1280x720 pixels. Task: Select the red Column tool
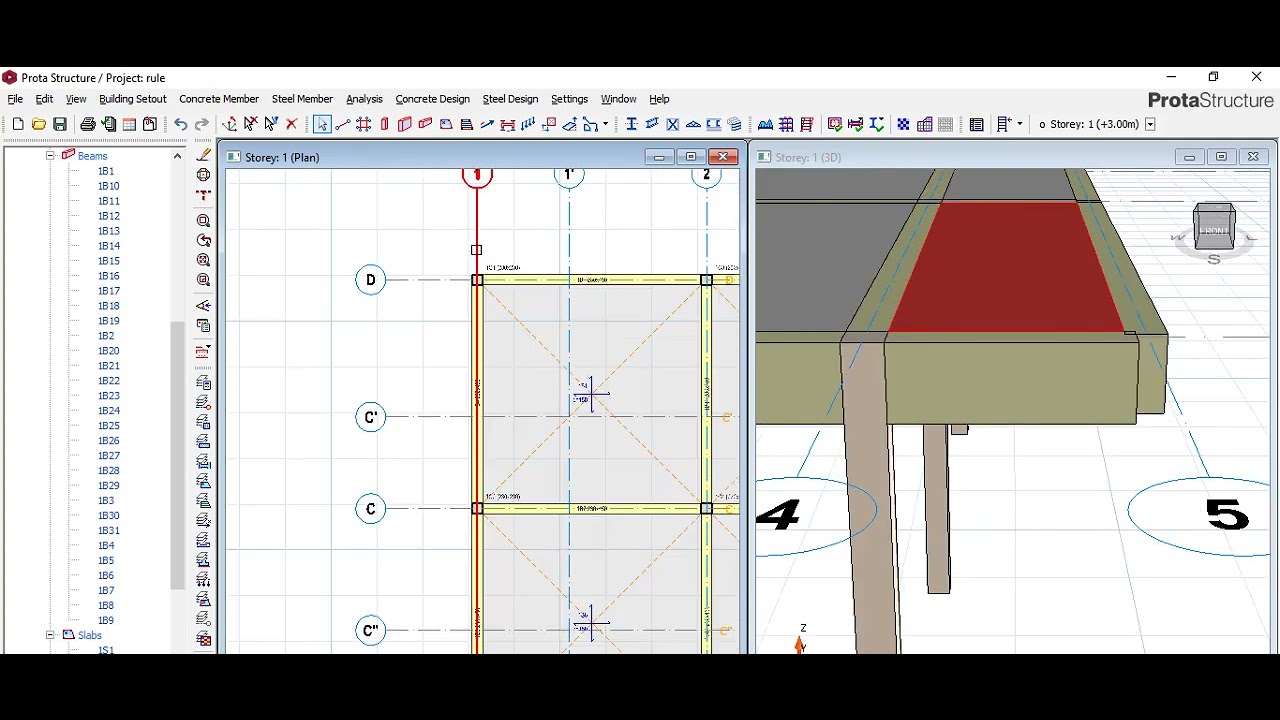tap(384, 124)
